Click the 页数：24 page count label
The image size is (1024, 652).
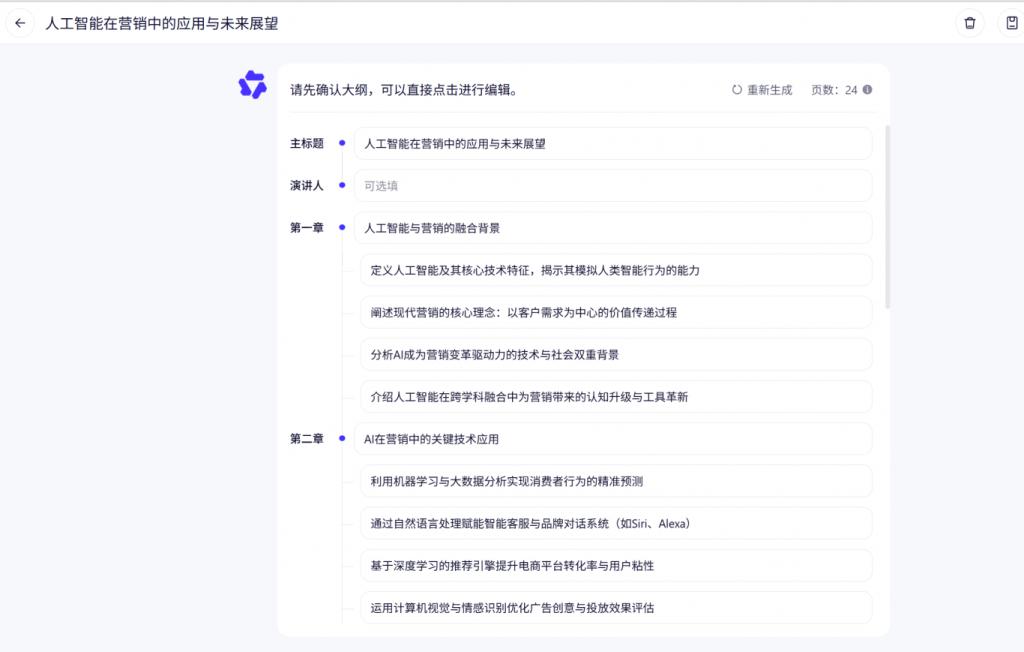coord(833,90)
